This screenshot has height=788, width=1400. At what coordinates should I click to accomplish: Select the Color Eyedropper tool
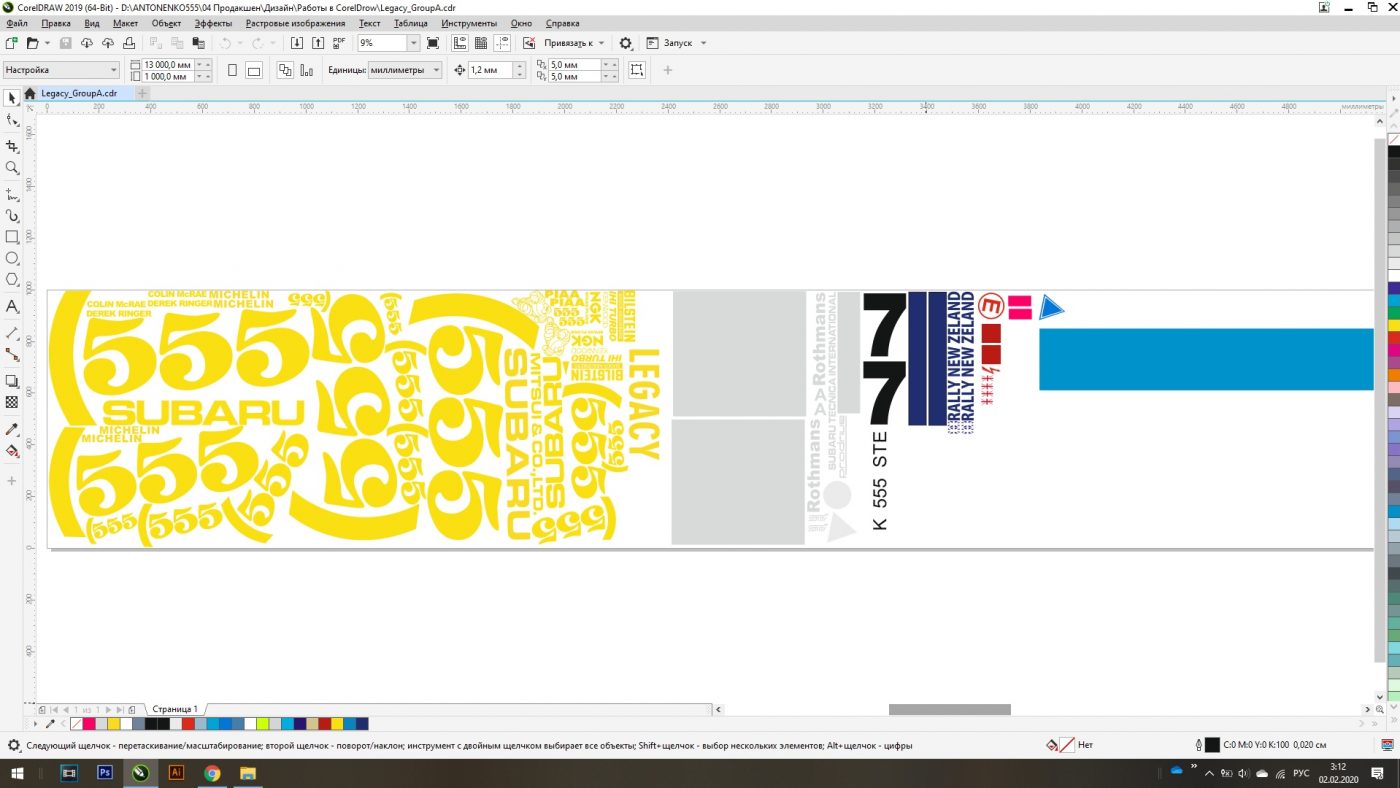point(12,428)
